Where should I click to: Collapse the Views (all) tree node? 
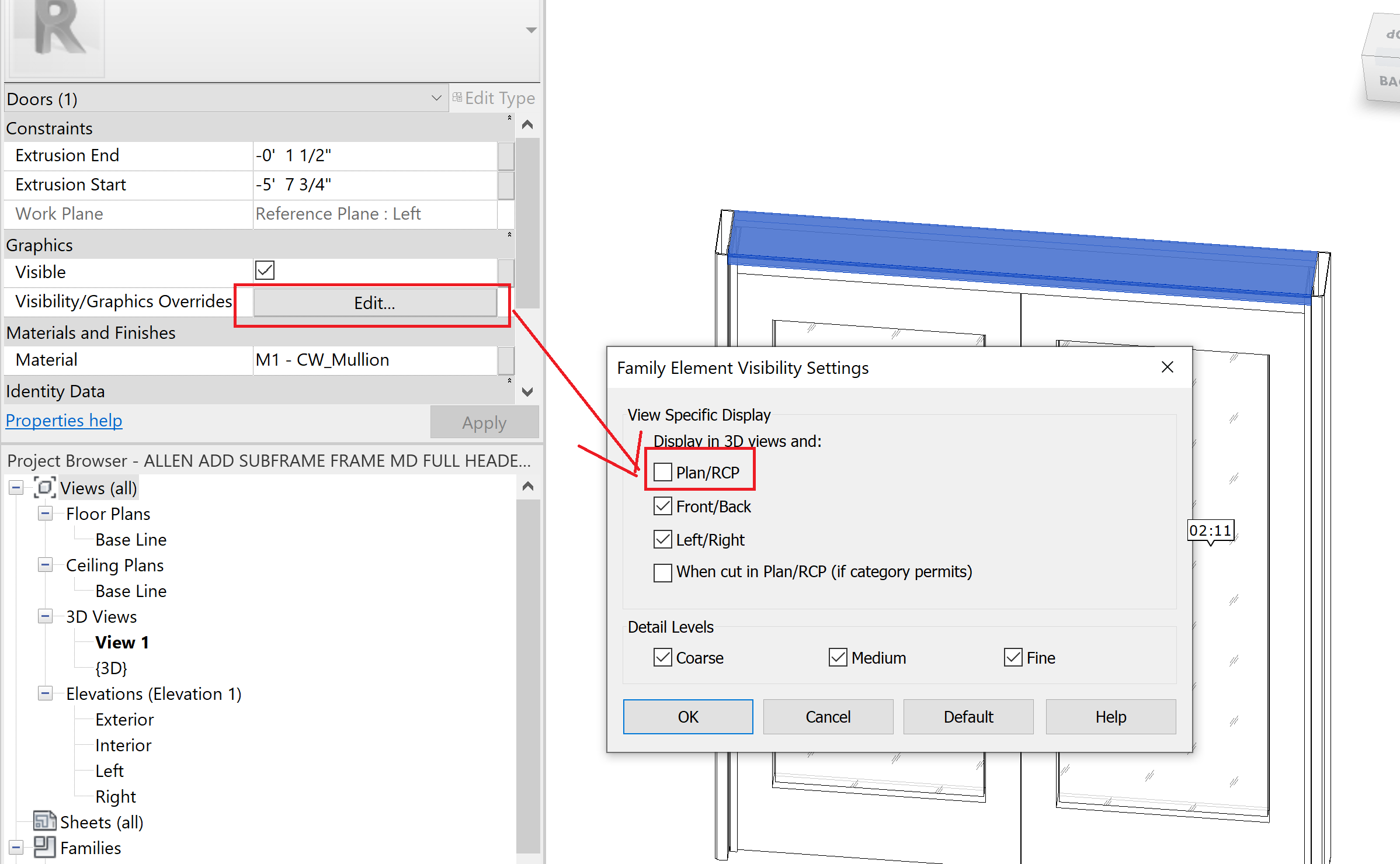16,487
